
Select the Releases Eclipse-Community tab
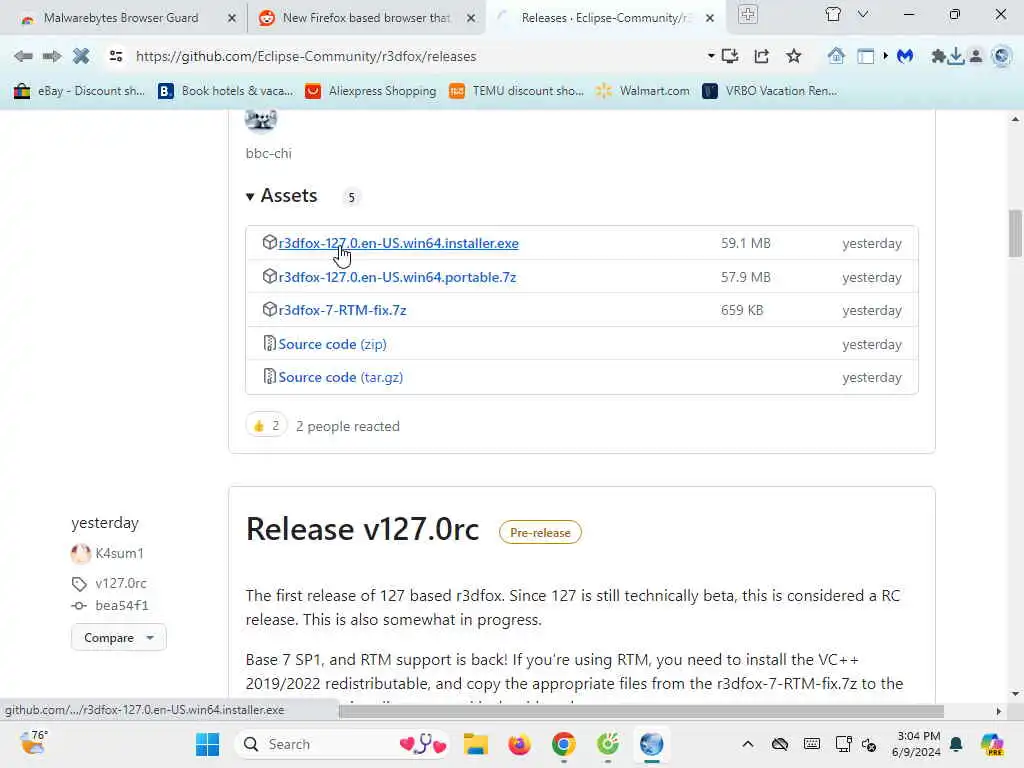click(604, 18)
